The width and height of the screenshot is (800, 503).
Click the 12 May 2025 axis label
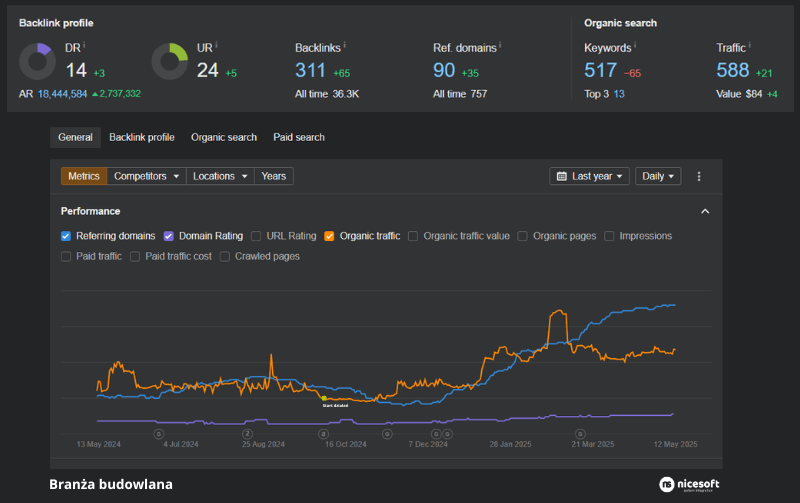coord(675,444)
